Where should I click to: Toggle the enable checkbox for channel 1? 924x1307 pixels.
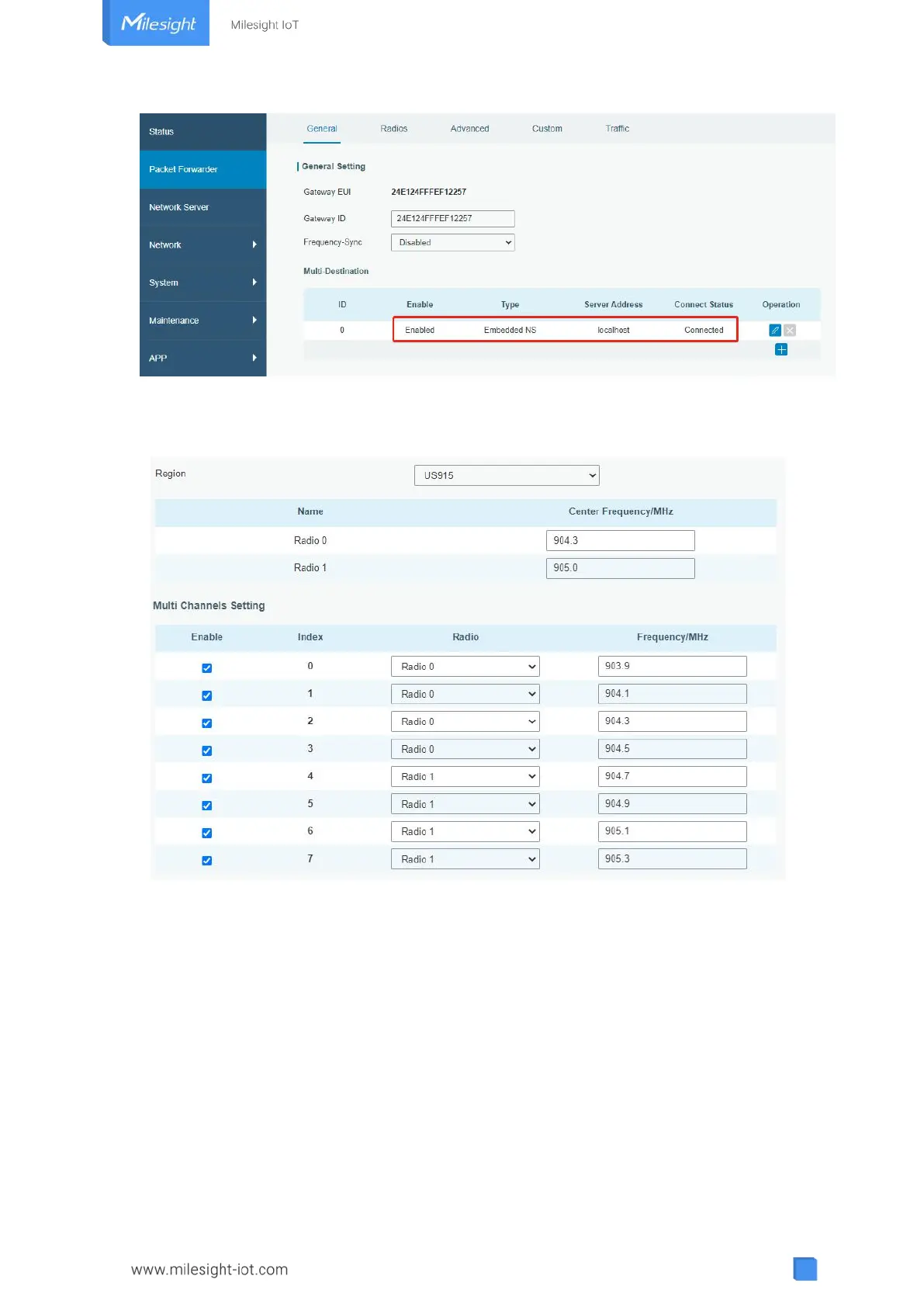[x=206, y=695]
